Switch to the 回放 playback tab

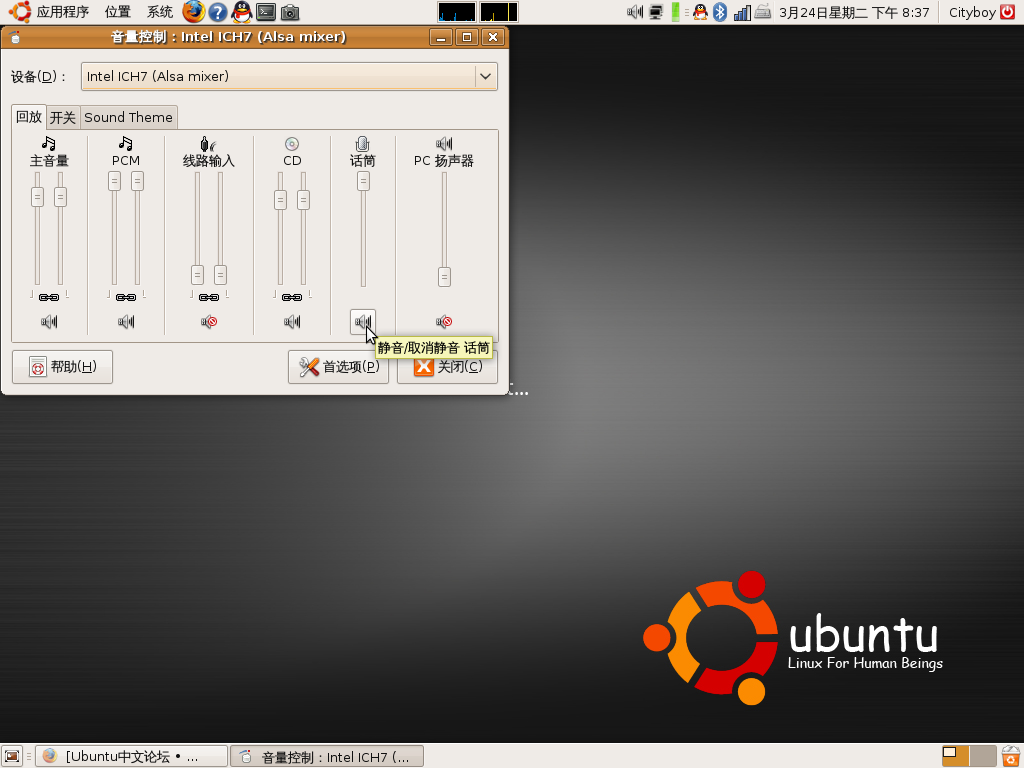click(x=29, y=117)
